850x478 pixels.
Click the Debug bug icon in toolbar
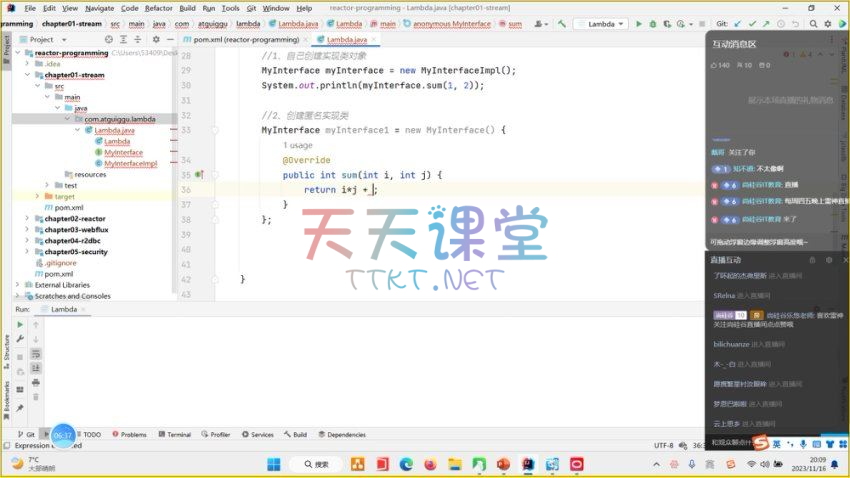(653, 23)
